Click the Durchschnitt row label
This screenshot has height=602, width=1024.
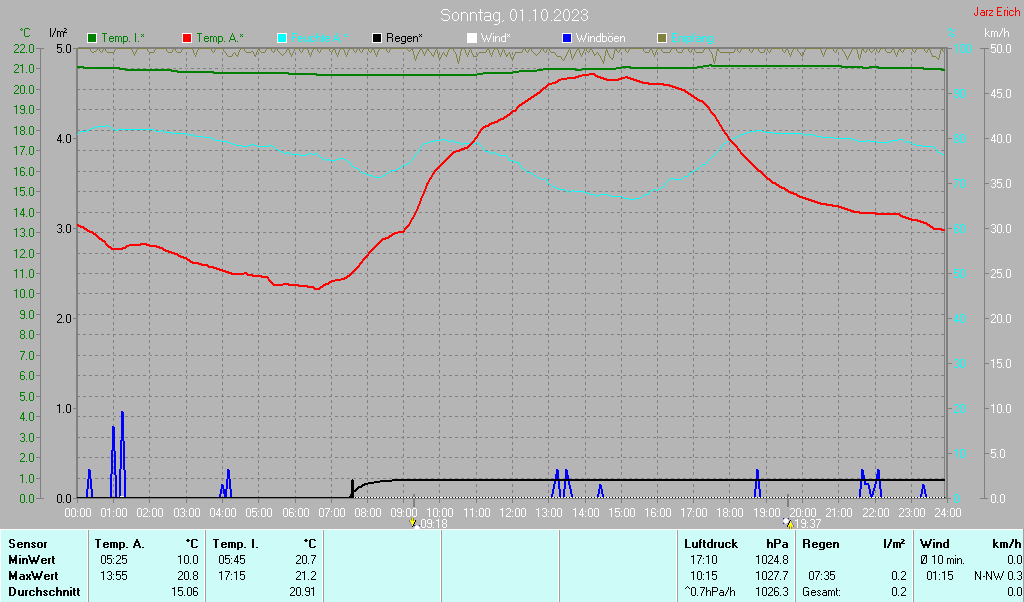click(x=42, y=591)
